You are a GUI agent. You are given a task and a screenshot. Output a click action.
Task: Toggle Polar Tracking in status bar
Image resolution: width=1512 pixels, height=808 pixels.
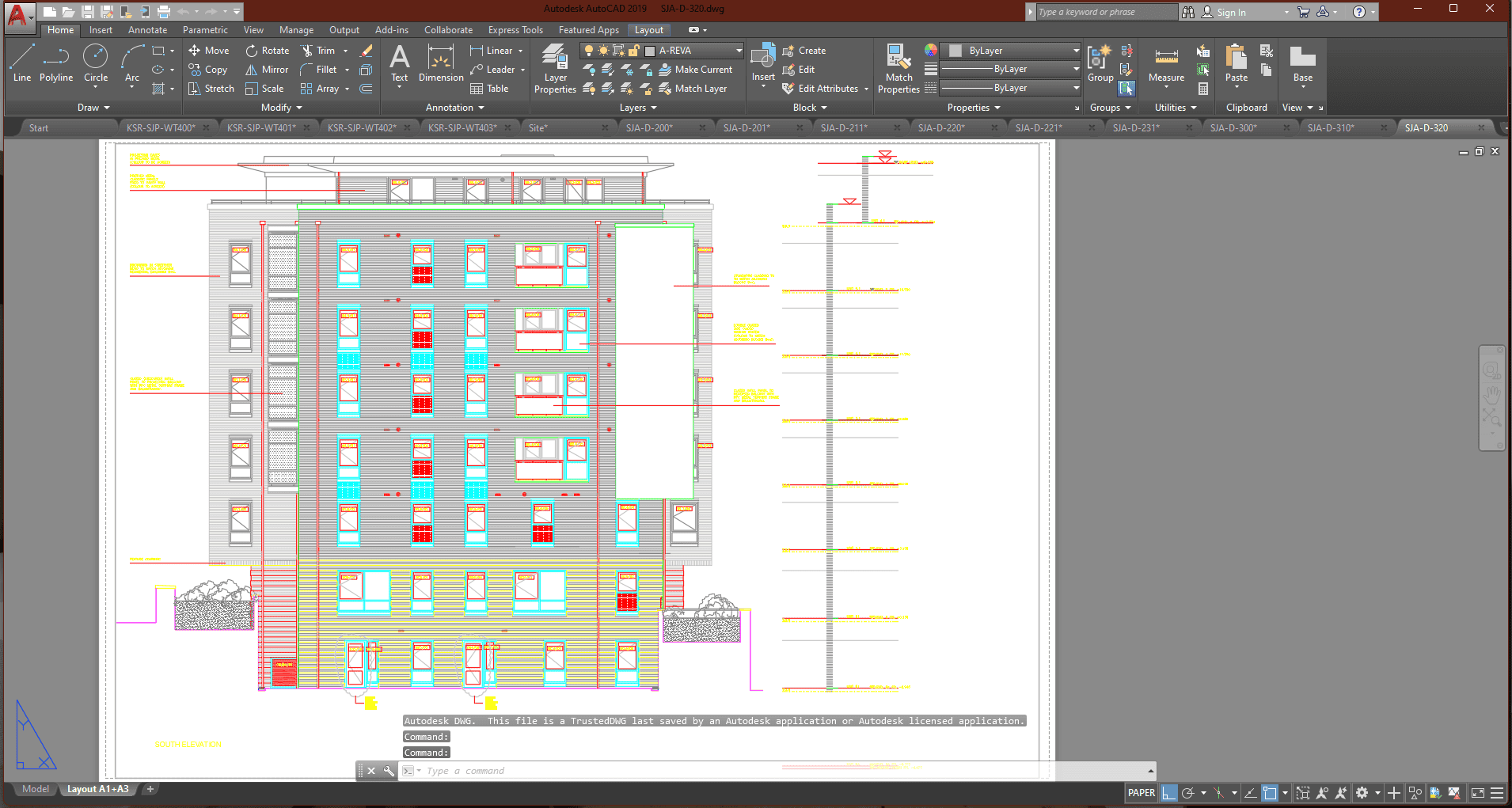coord(1187,793)
